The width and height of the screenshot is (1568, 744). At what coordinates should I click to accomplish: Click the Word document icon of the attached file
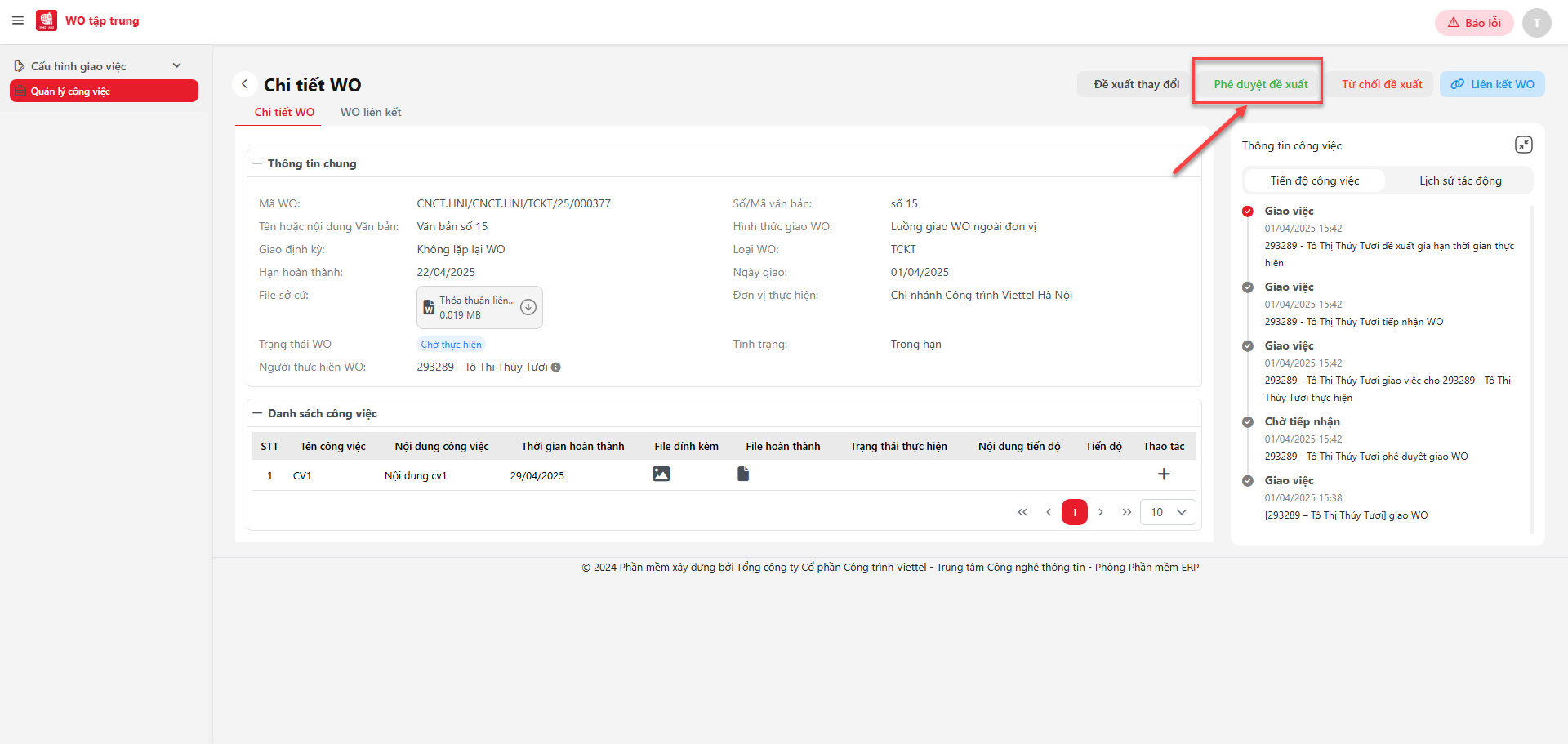point(429,308)
